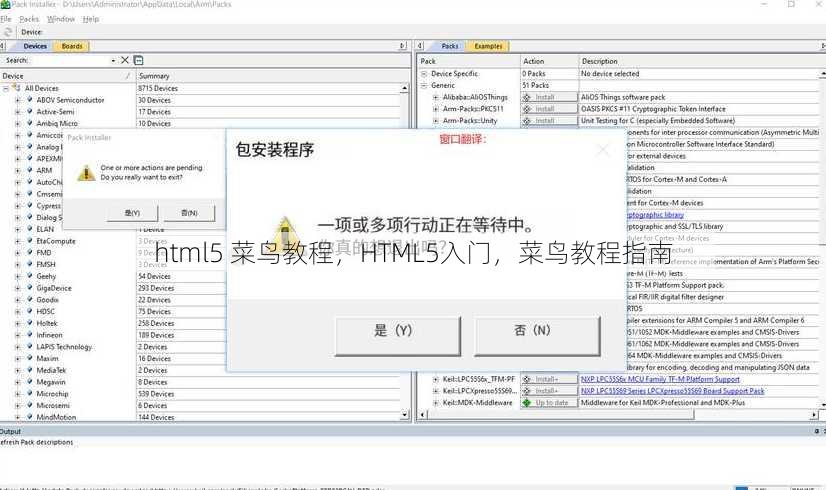The image size is (826, 490).
Task: Expand the Maxim vendor node
Action: (17, 358)
